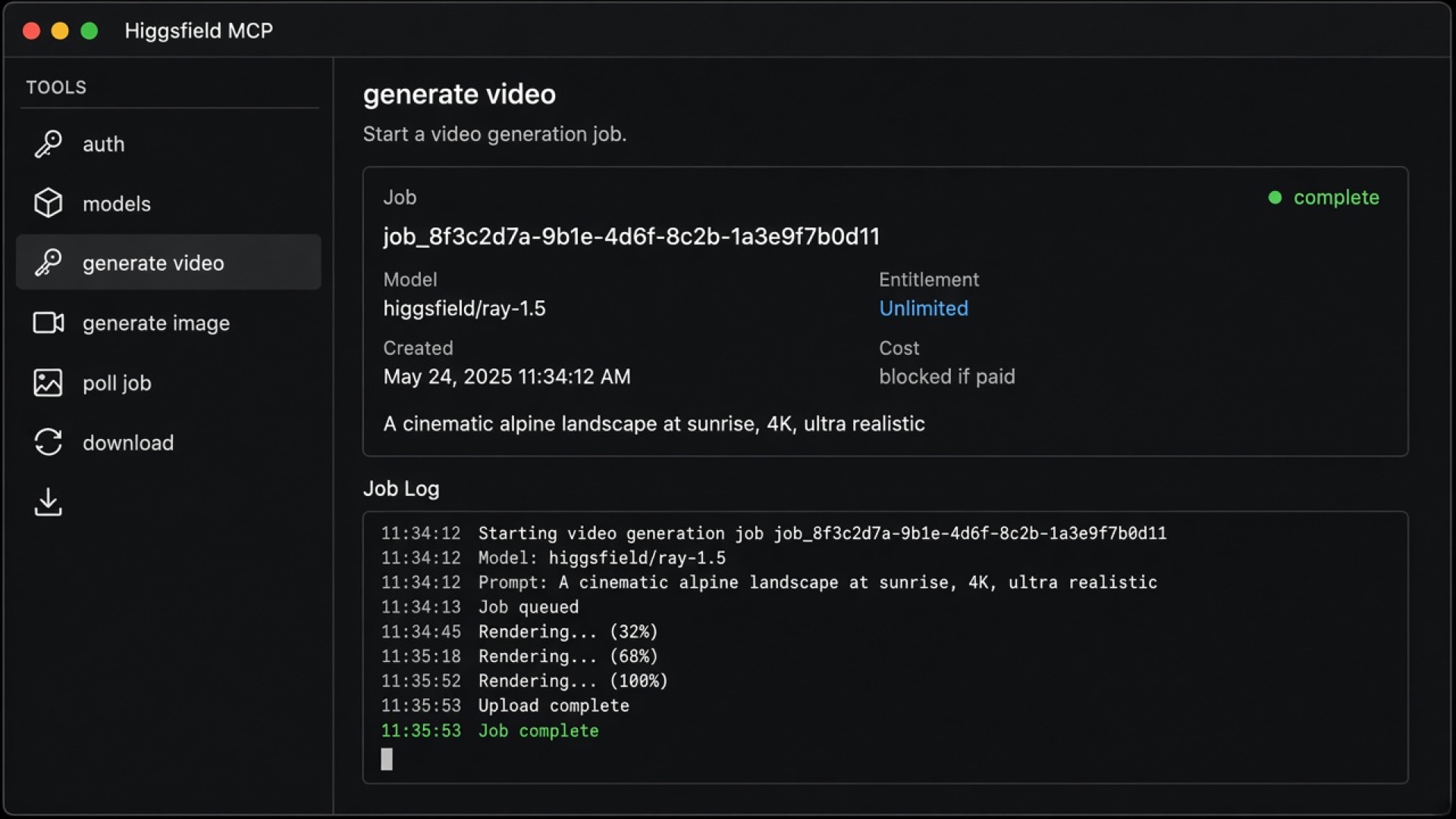Open the auth tool label
The image size is (1456, 819).
pyautogui.click(x=103, y=144)
